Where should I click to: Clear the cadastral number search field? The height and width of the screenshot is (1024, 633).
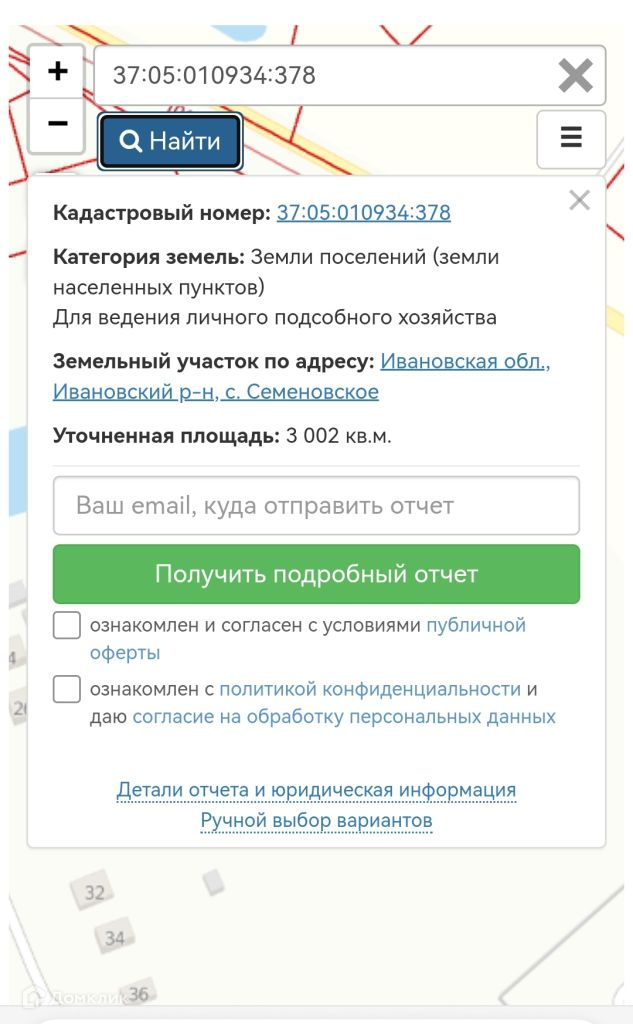(x=575, y=76)
